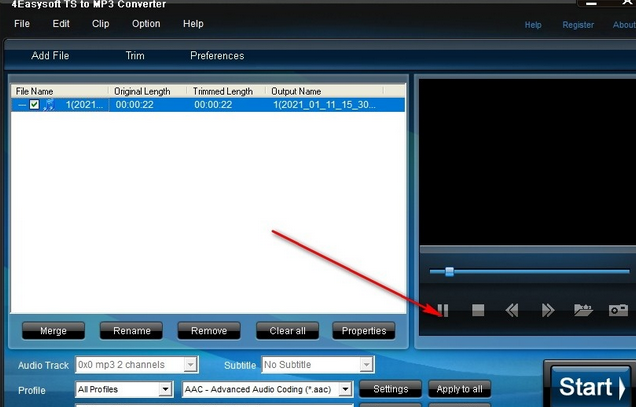This screenshot has width=636, height=407.
Task: Click the Properties button
Action: tap(364, 331)
